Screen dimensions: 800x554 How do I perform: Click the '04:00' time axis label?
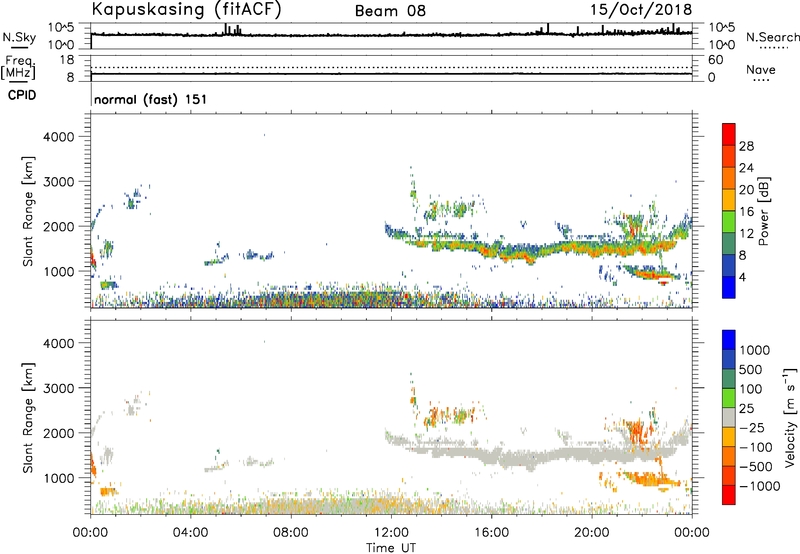pyautogui.click(x=191, y=533)
